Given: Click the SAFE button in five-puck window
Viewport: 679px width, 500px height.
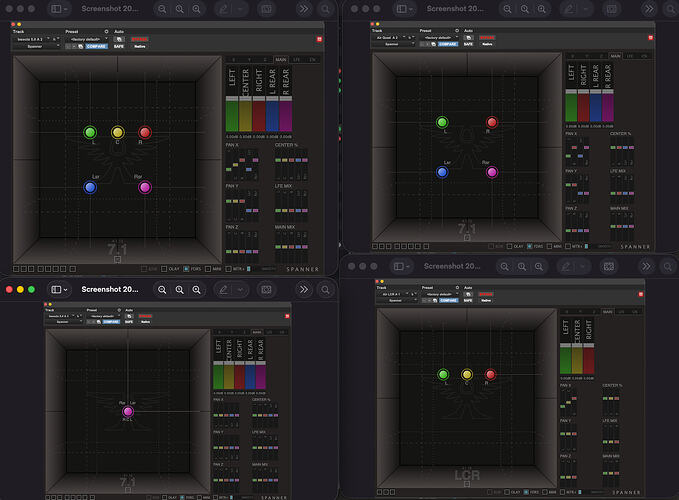Looking at the screenshot, I should point(119,46).
